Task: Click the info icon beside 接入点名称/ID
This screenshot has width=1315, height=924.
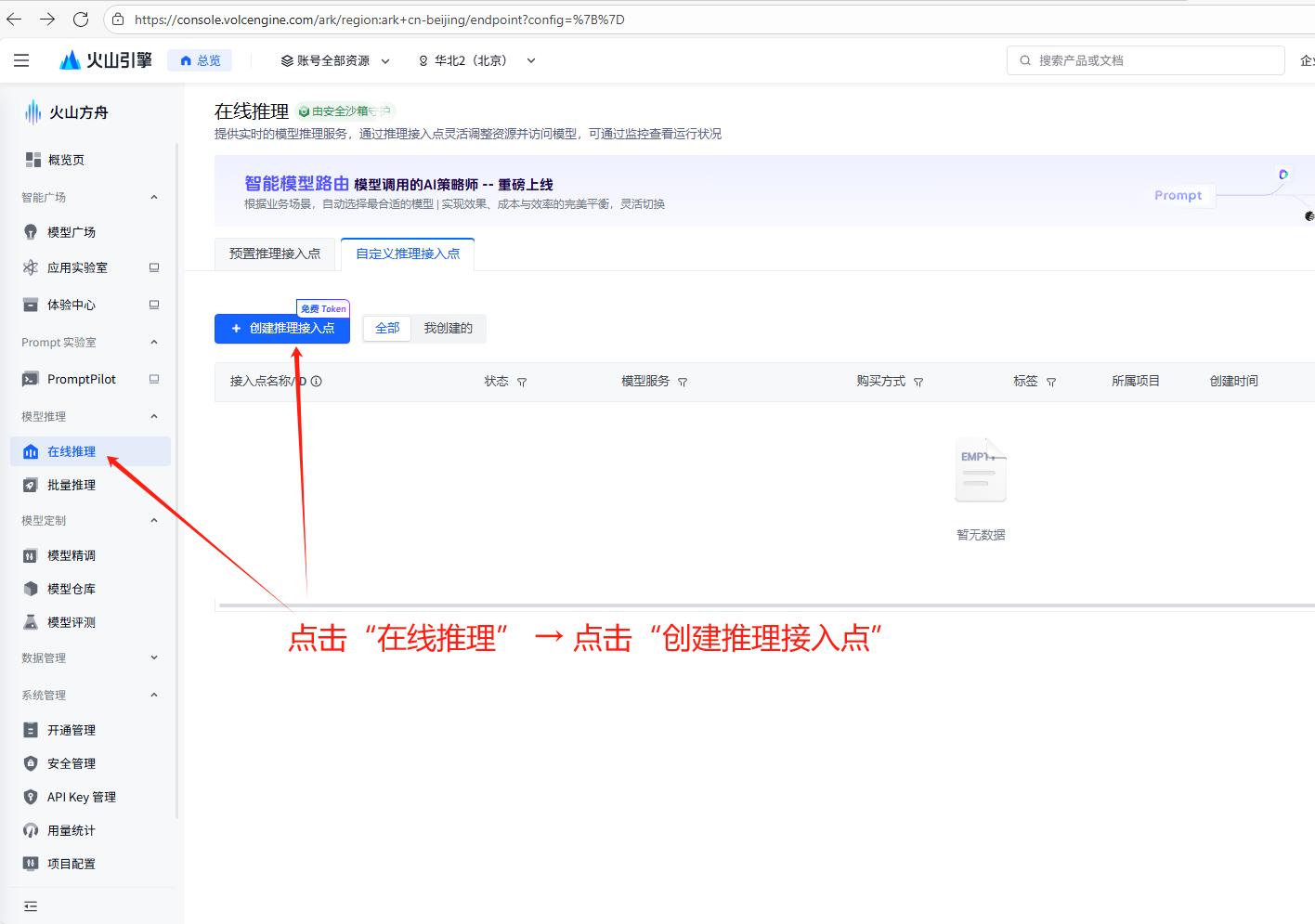Action: click(x=319, y=381)
